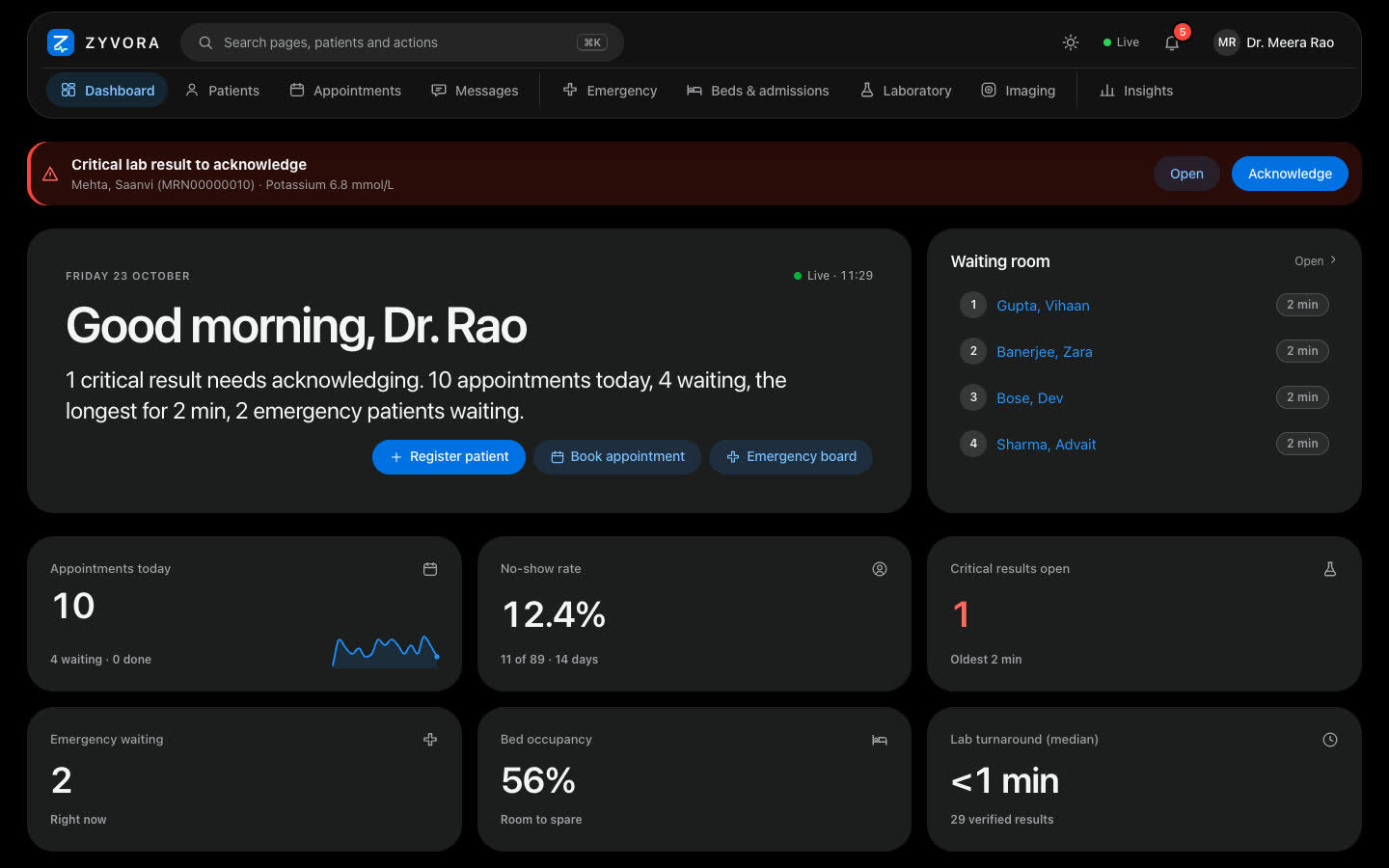
Task: Click the "Oldest 2 min" text
Action: click(x=986, y=660)
